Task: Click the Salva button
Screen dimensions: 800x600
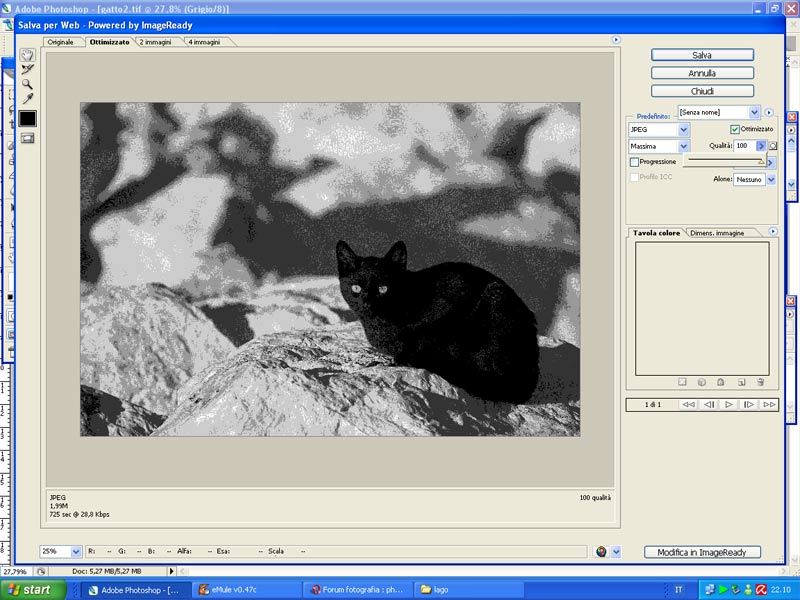Action: click(702, 55)
